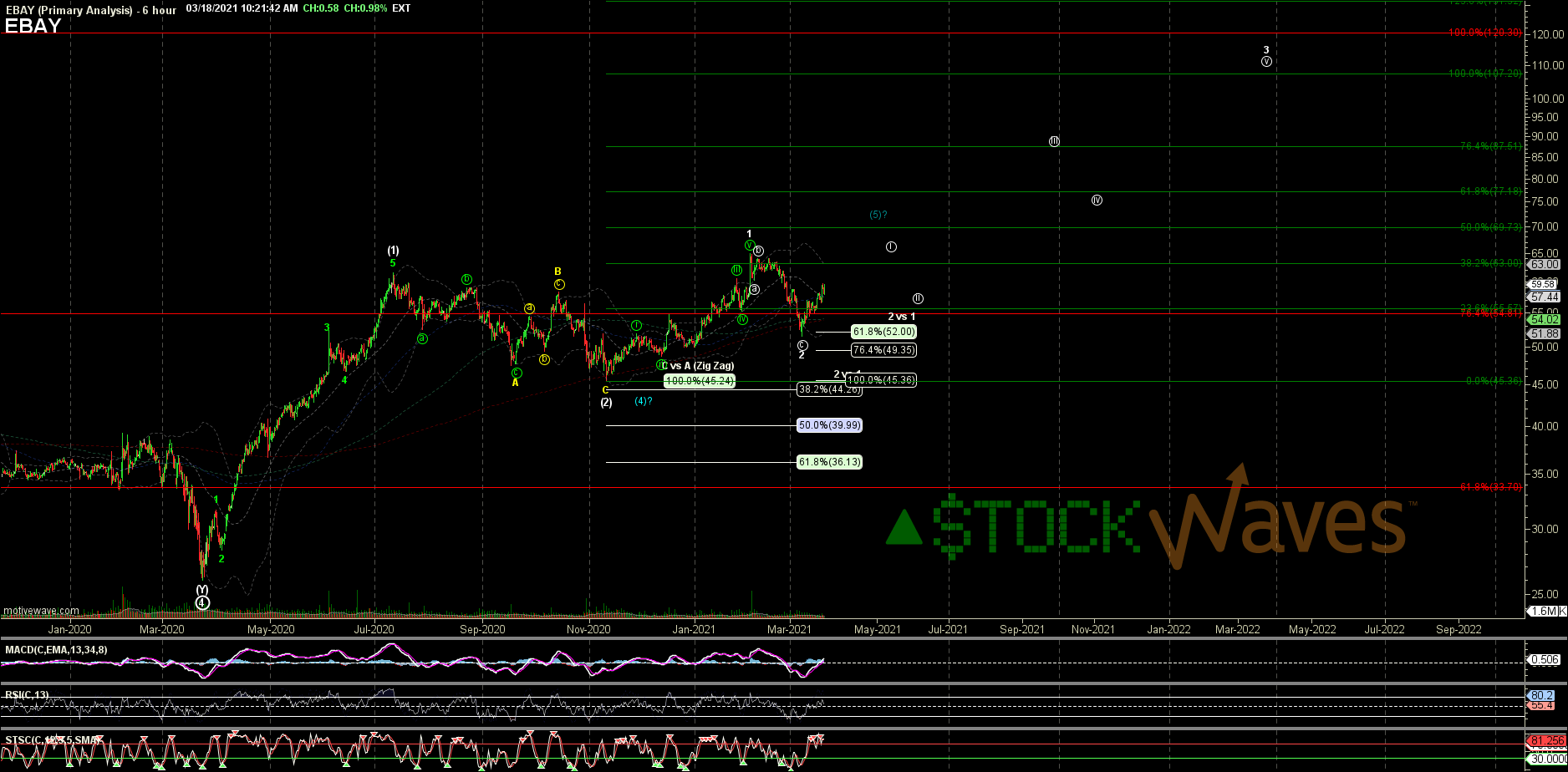Select the 61.8%(52.00) retracement label
Viewport: 1568px width, 772px height.
(x=883, y=332)
